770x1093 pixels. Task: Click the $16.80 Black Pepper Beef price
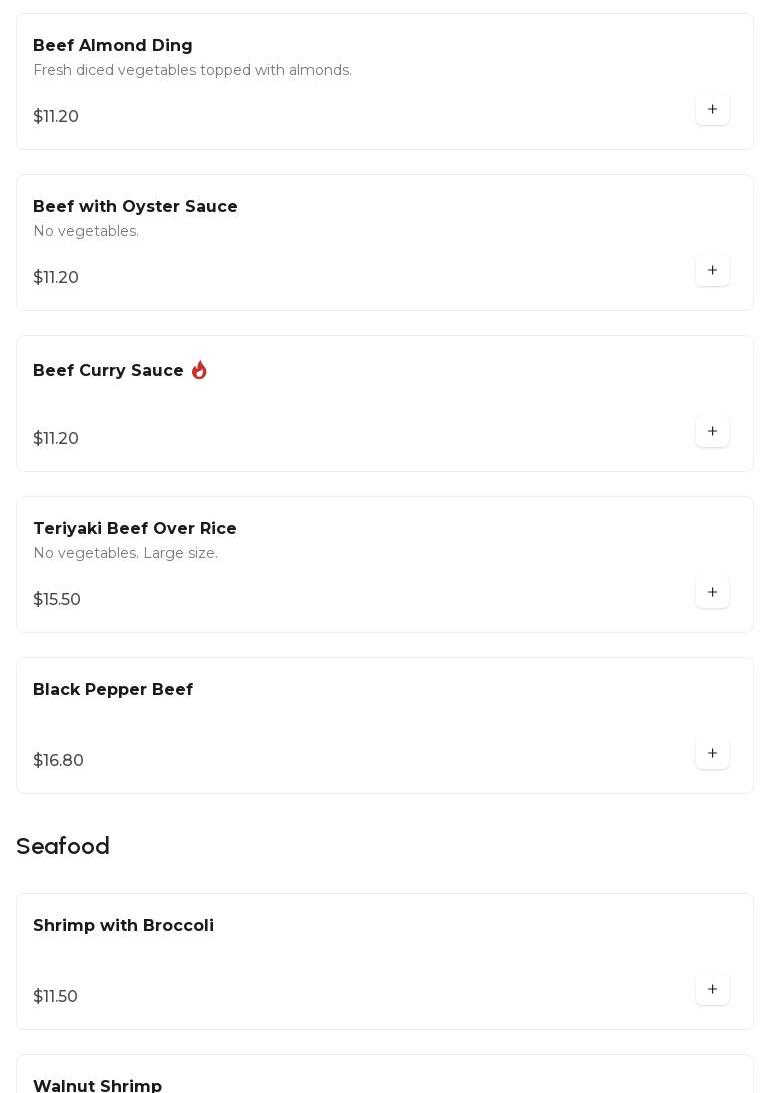(59, 761)
